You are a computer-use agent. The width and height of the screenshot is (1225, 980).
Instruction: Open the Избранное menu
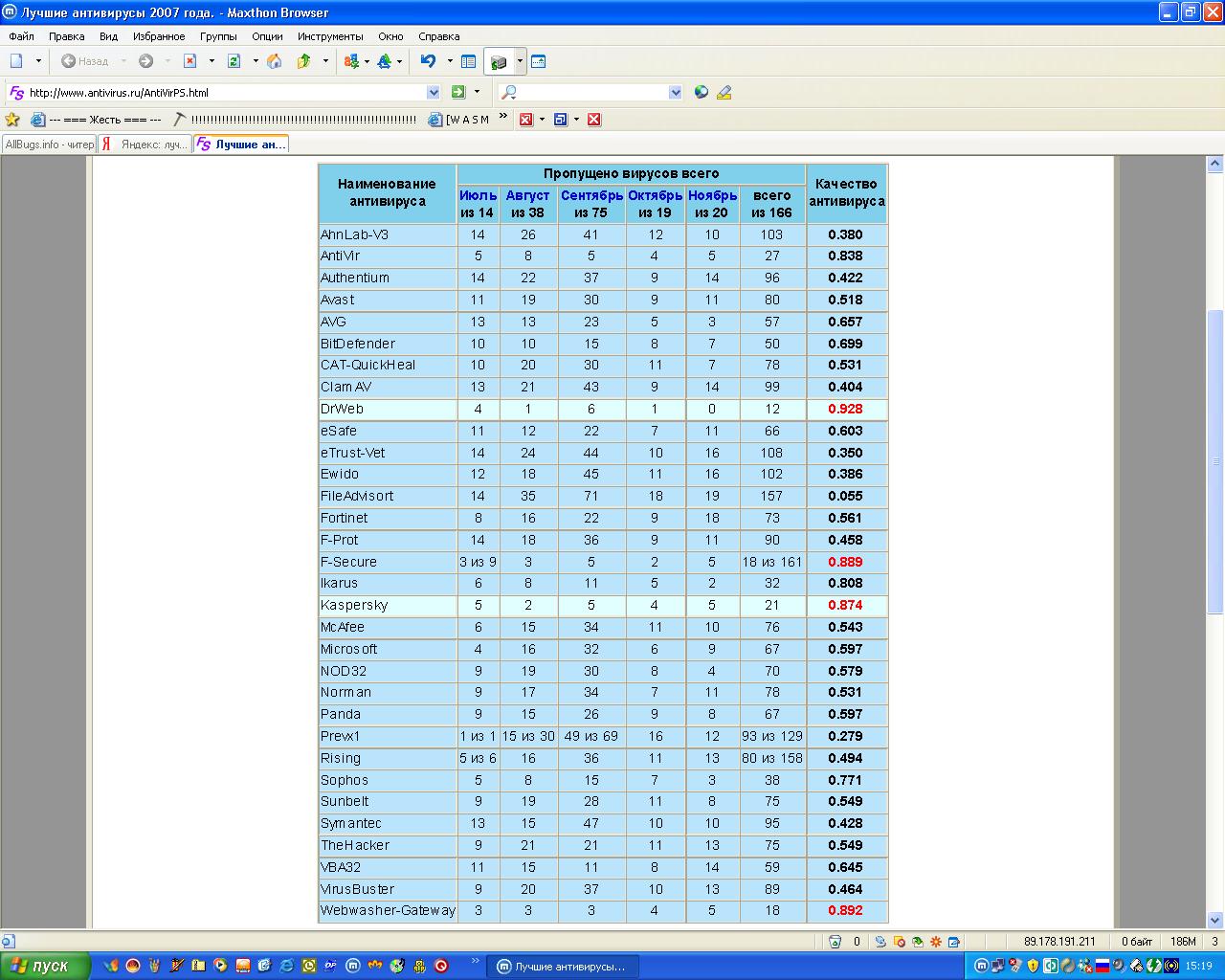coord(159,36)
